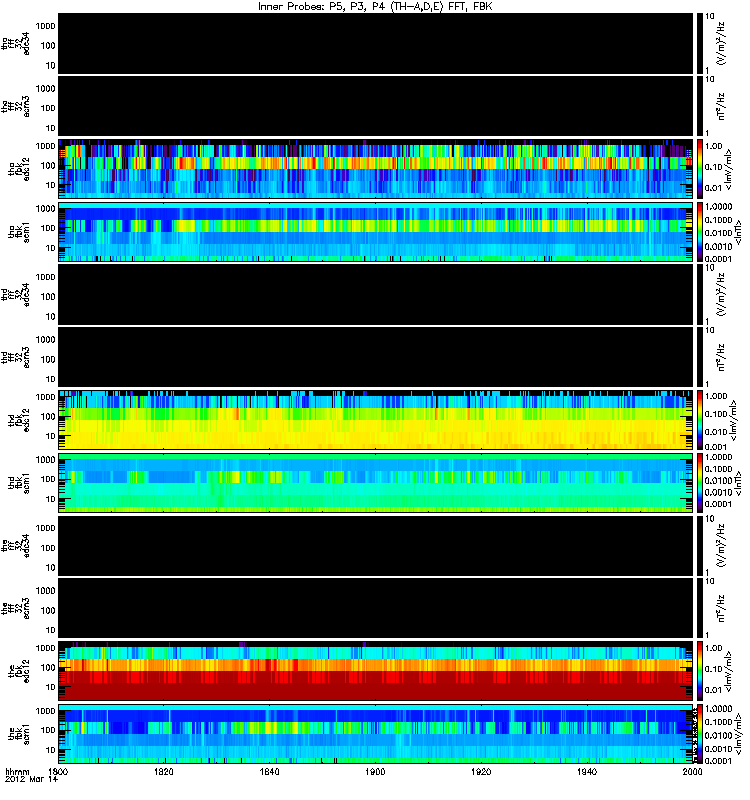Viewport: 750px width, 800px height.
Task: Select the the fbk edc12 rainbow color bar
Action: click(x=701, y=671)
